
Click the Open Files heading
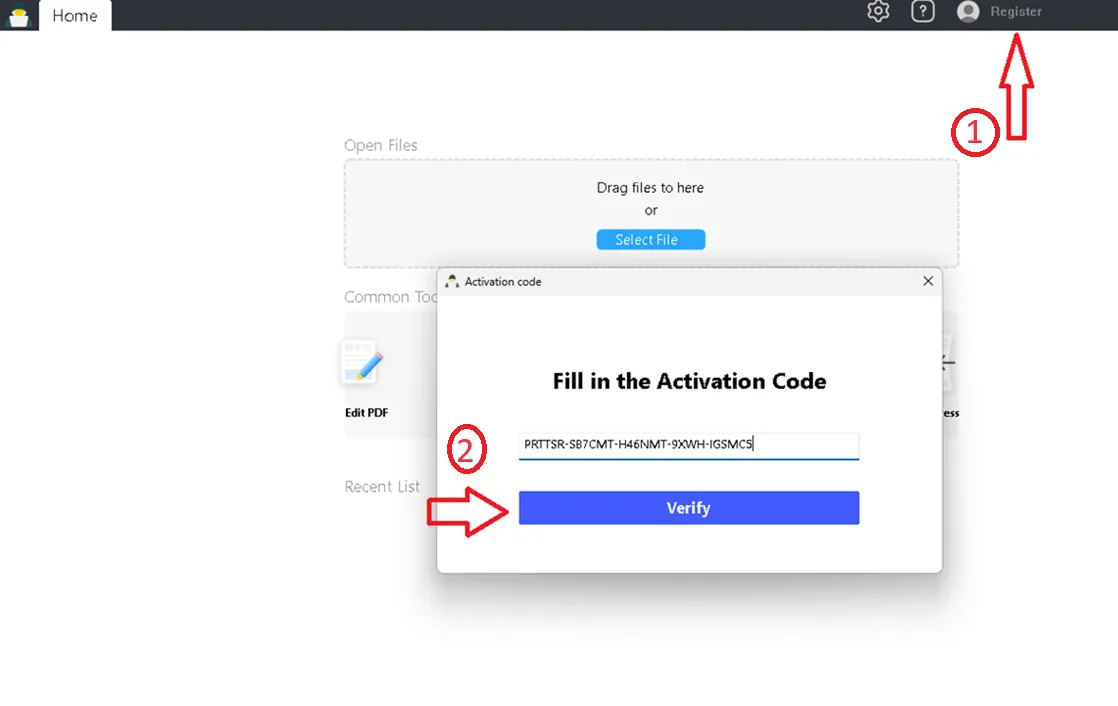[x=381, y=146]
